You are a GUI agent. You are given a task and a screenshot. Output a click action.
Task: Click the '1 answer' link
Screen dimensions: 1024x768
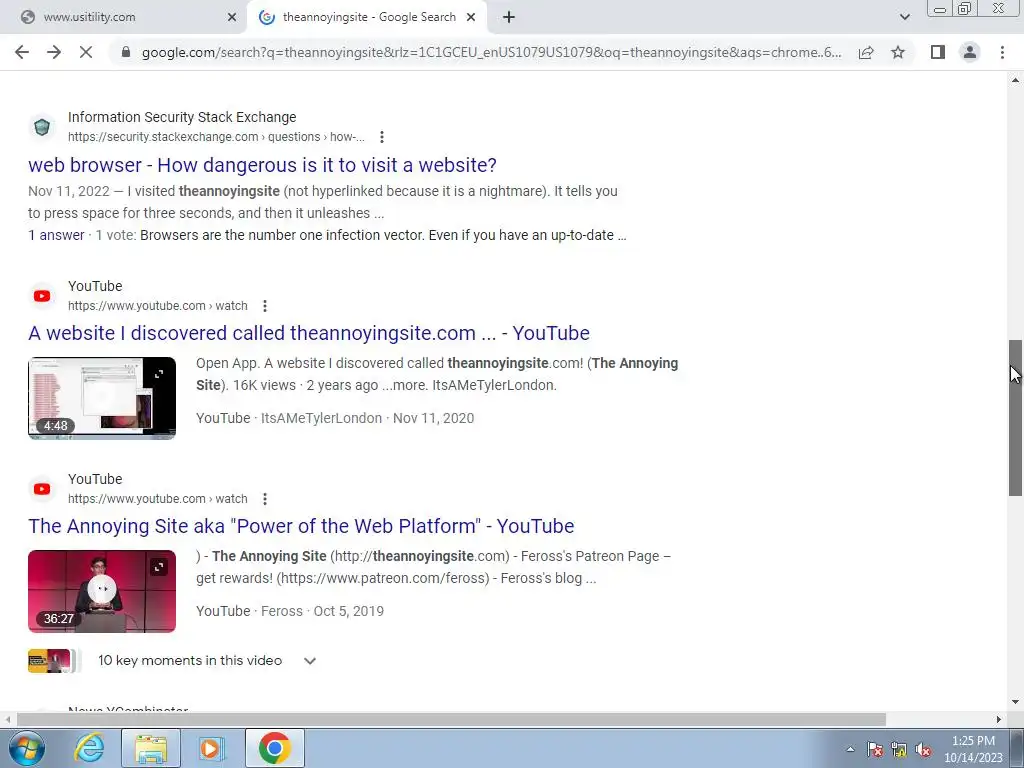pyautogui.click(x=56, y=235)
